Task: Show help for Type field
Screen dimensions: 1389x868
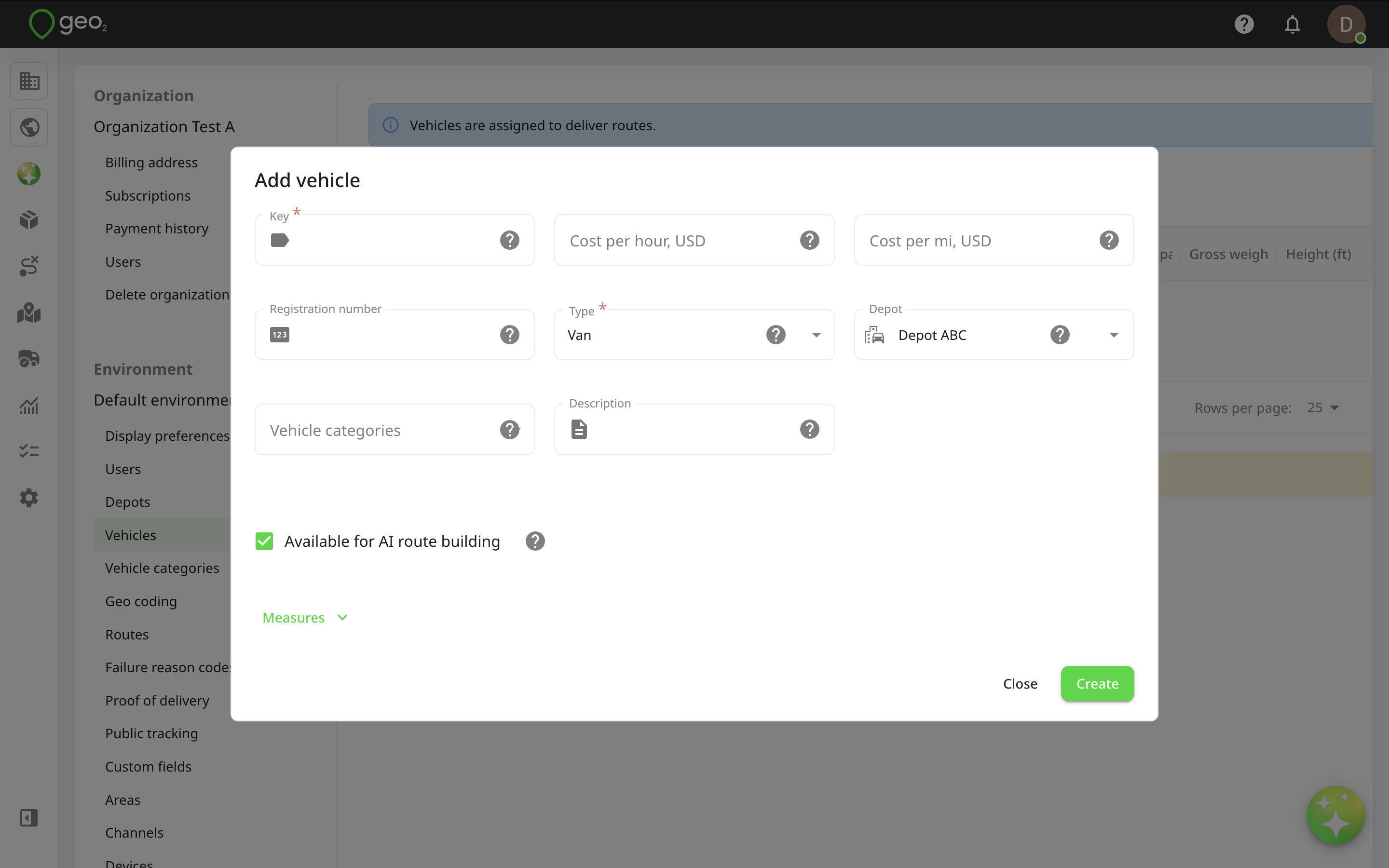Action: pos(776,335)
